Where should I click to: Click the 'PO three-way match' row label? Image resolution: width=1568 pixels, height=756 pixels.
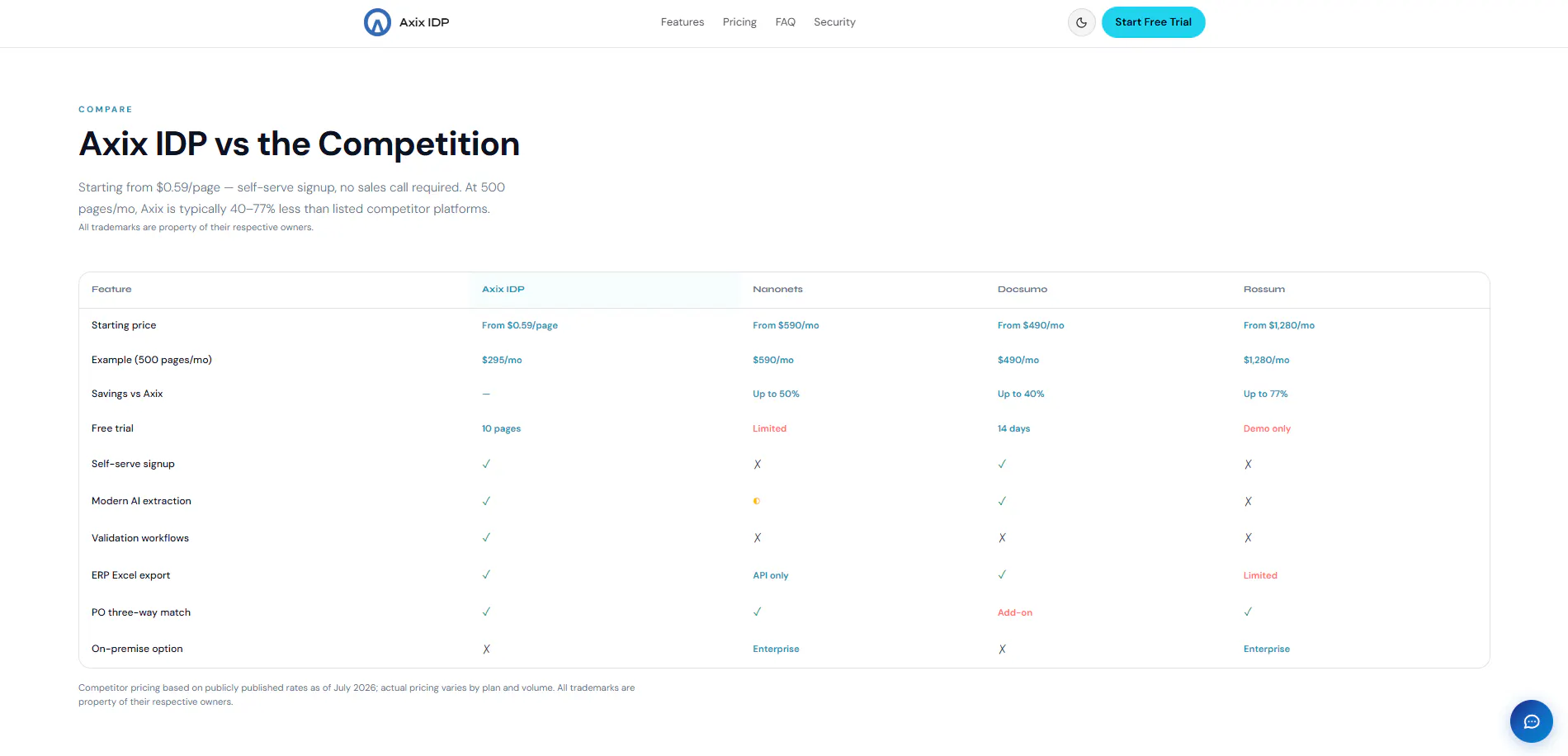point(141,612)
